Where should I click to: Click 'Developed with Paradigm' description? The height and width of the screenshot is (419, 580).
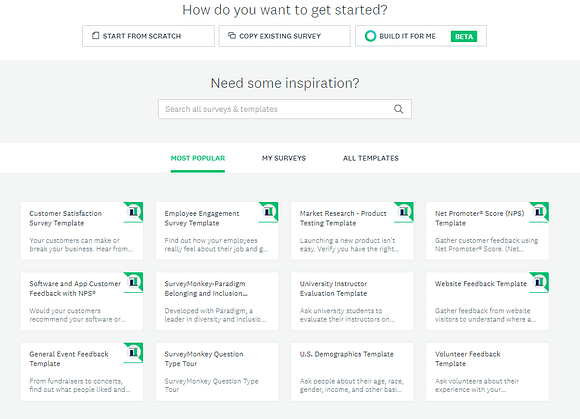tap(215, 315)
